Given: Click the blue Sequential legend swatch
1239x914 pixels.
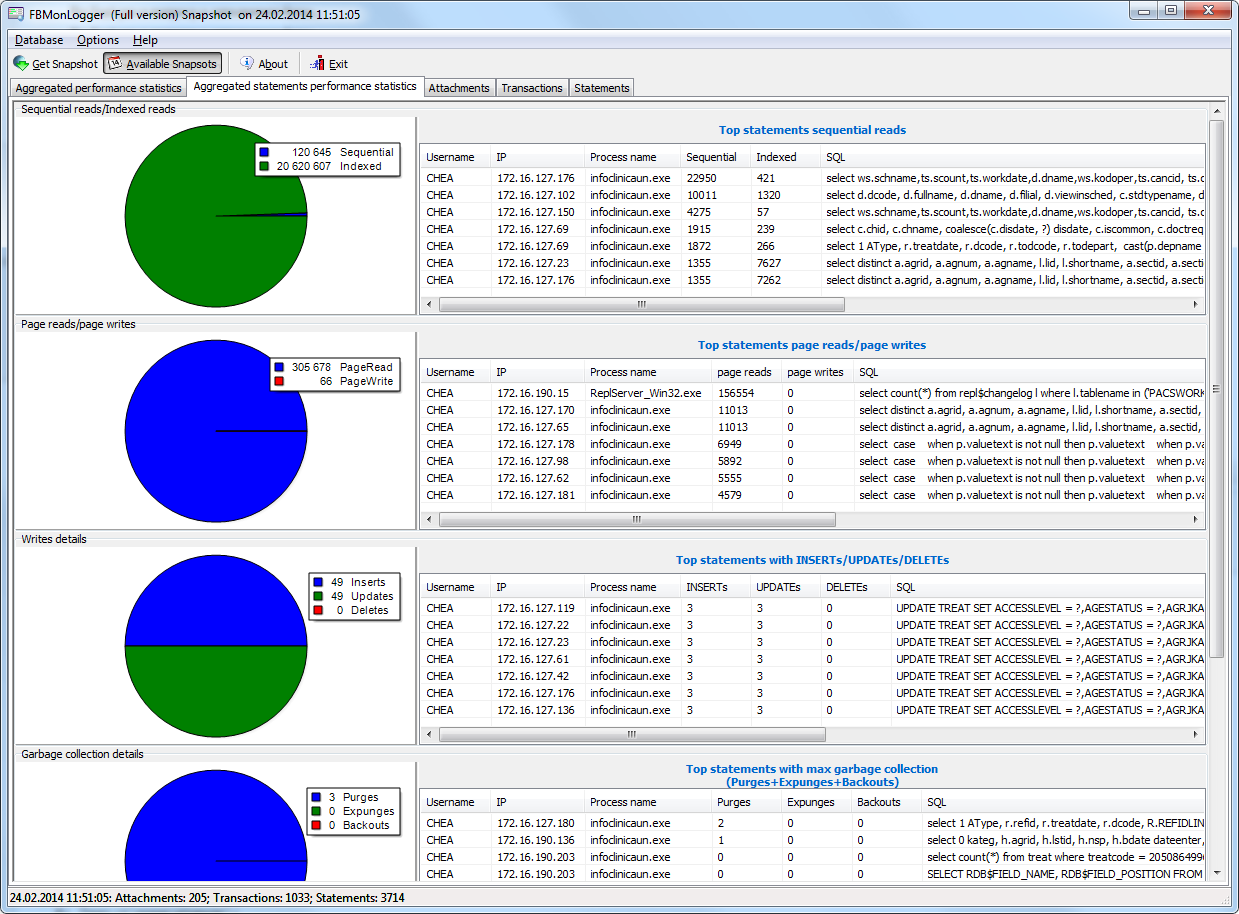Looking at the screenshot, I should tap(264, 152).
